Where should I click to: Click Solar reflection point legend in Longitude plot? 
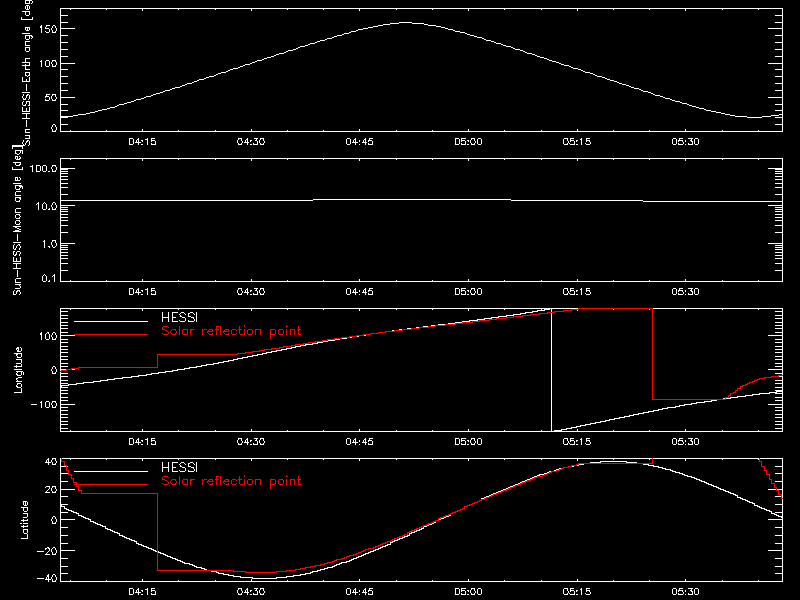point(231,331)
